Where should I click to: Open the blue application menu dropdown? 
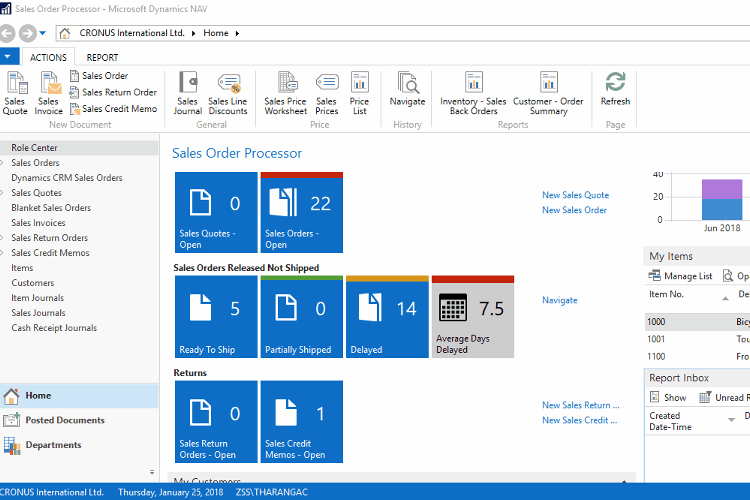9,57
